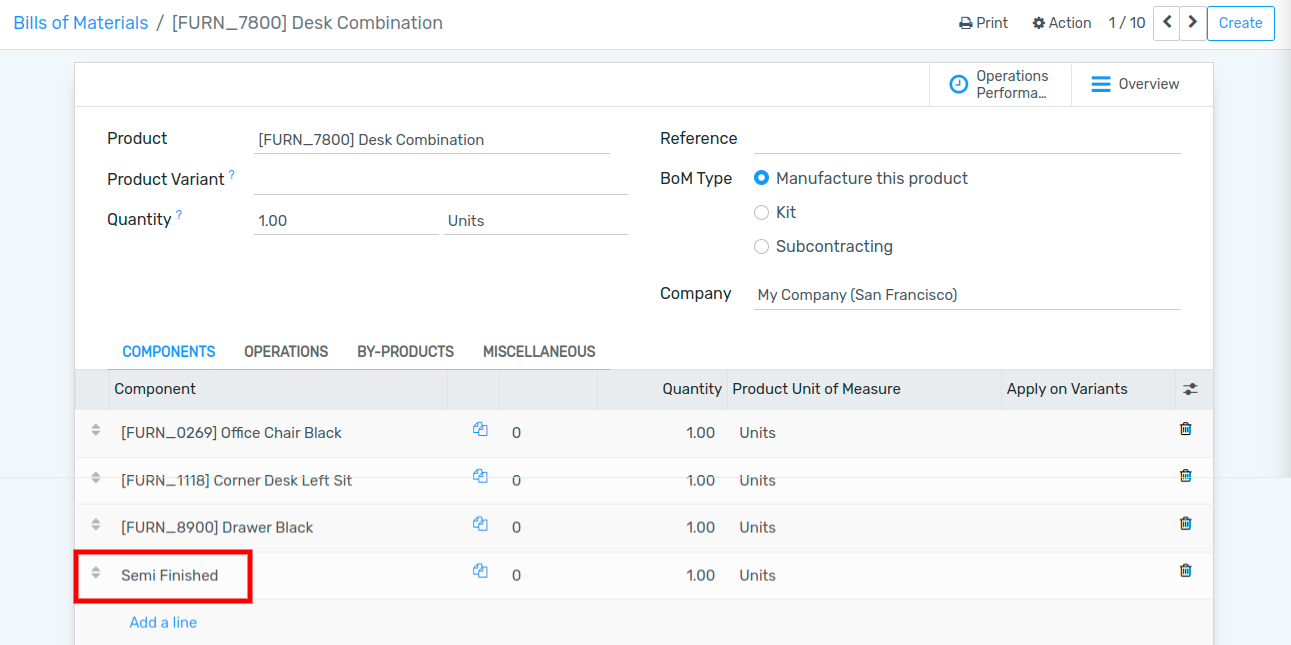Switch to the By-Products tab
The width and height of the screenshot is (1291, 645).
tap(405, 352)
